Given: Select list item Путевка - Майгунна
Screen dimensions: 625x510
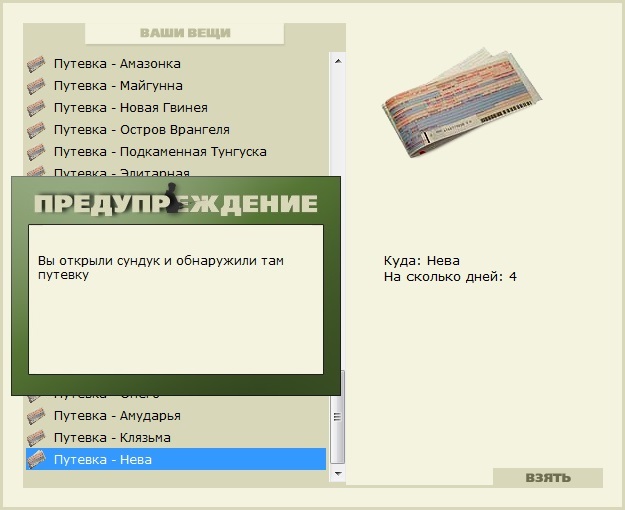Looking at the screenshot, I should [x=176, y=86].
